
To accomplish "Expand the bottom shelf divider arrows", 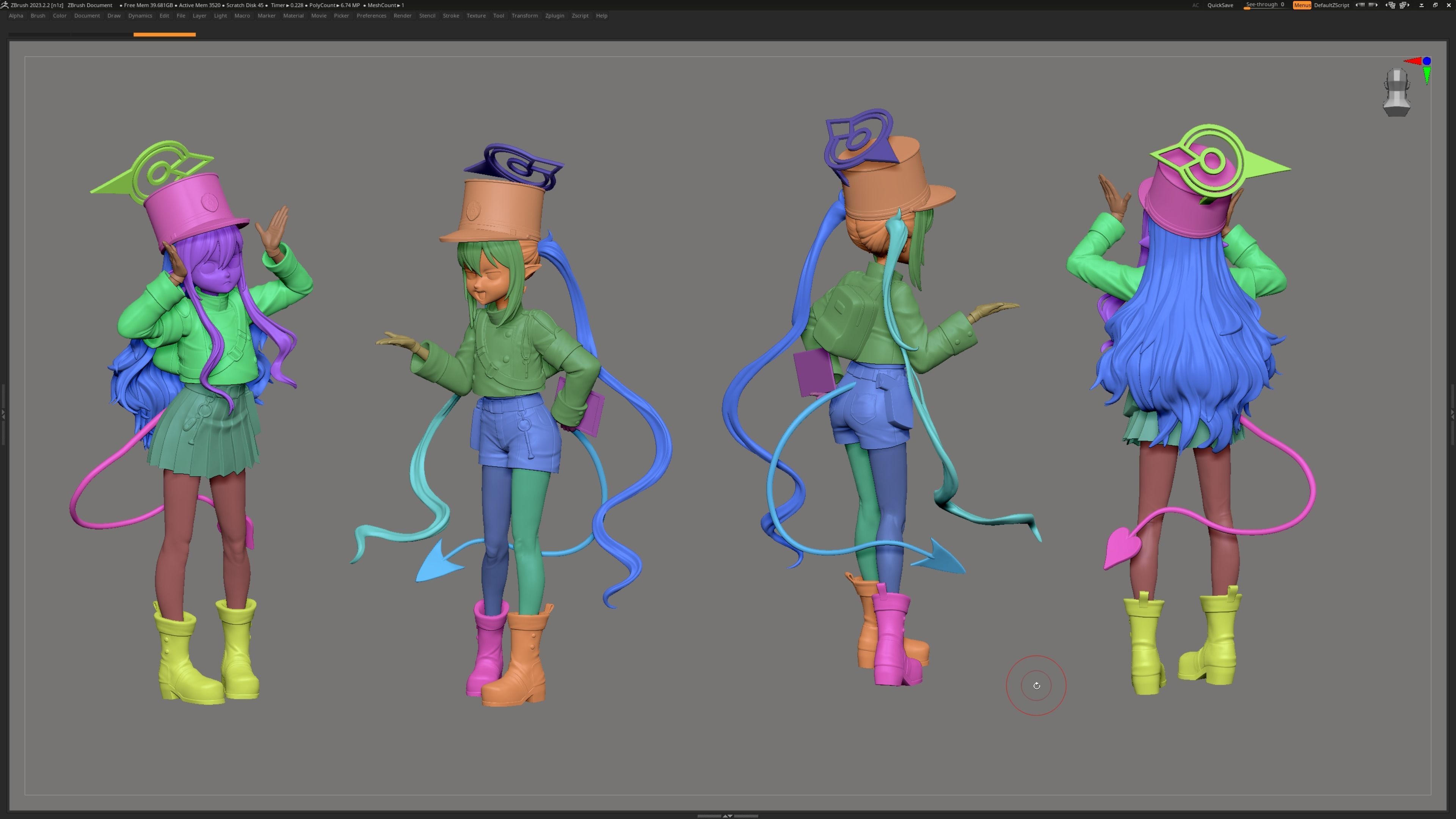I will point(728,816).
